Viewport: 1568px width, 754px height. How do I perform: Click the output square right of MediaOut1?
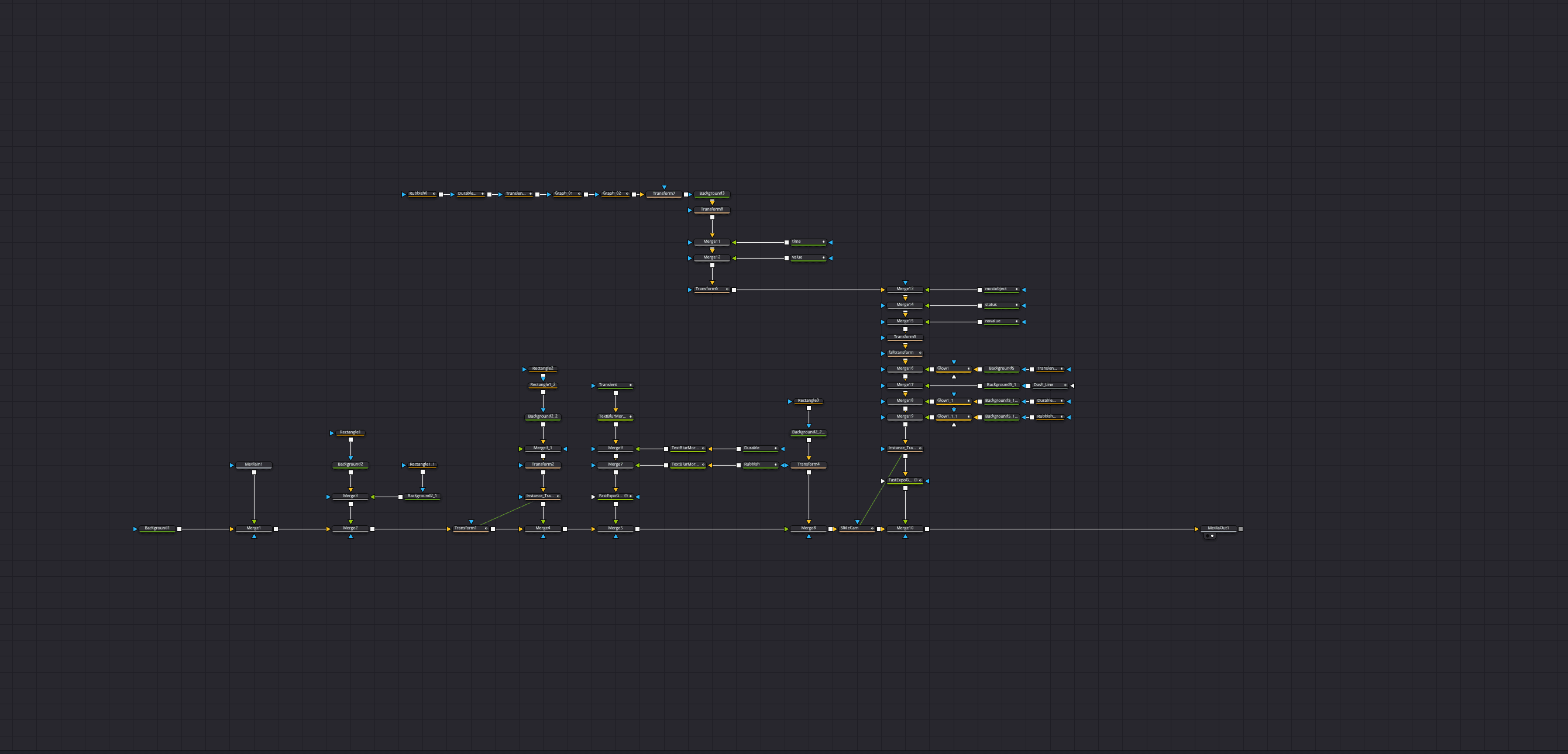1240,529
